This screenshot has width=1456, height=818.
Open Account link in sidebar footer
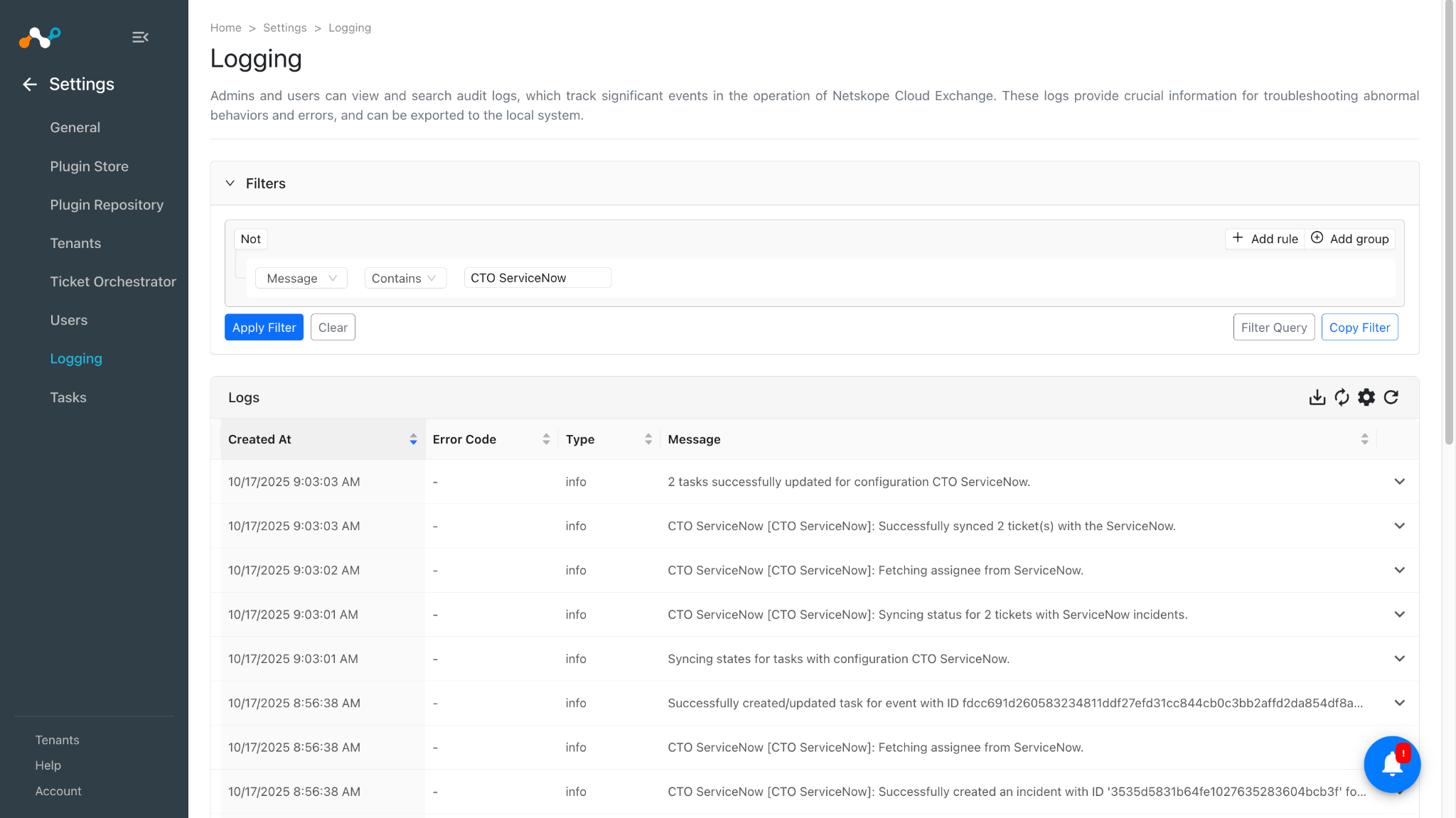point(58,791)
